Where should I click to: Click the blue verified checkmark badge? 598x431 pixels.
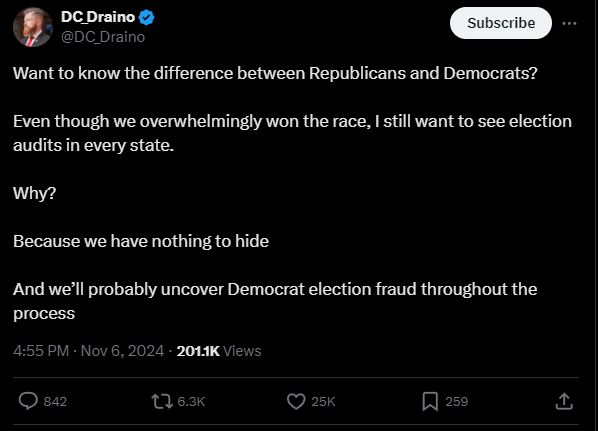click(x=146, y=18)
